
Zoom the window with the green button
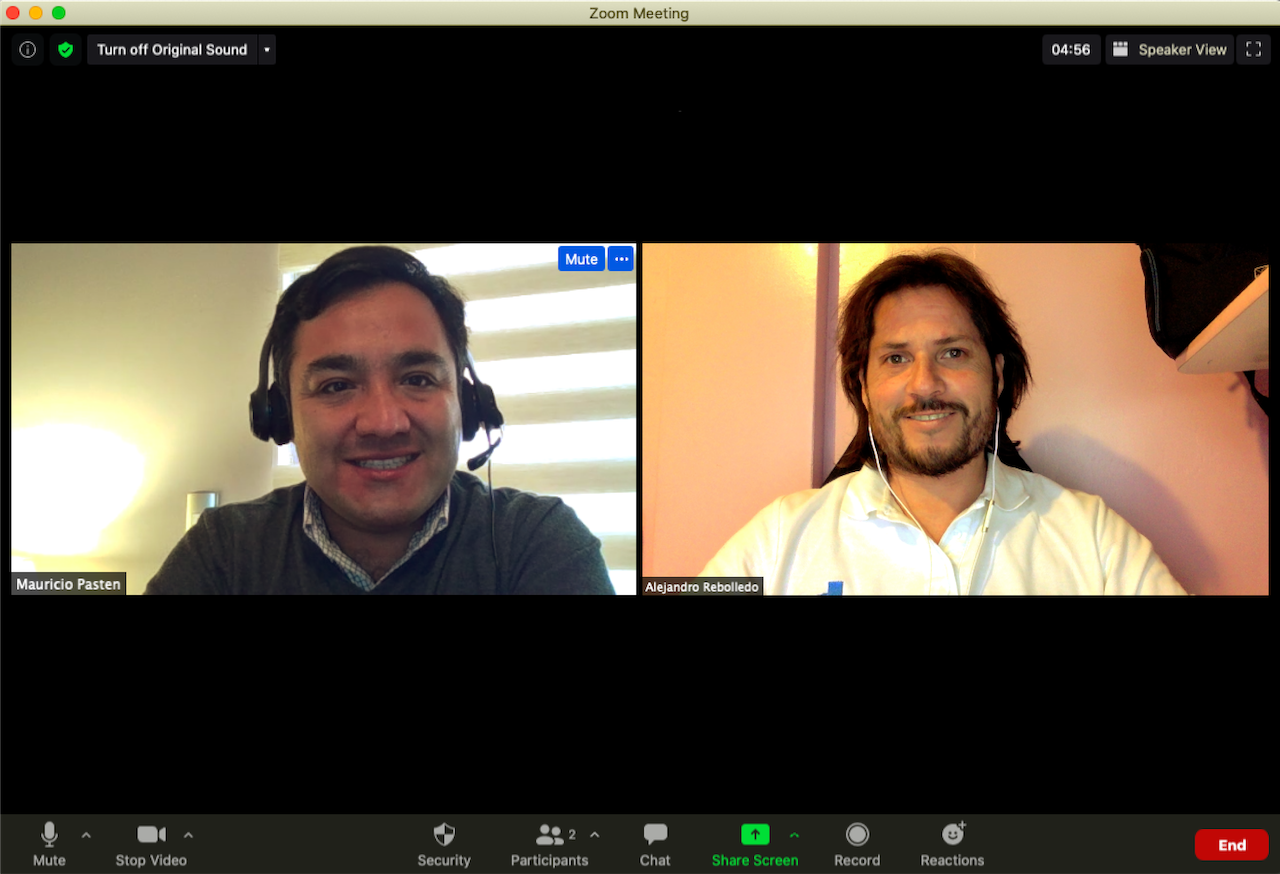[x=58, y=13]
